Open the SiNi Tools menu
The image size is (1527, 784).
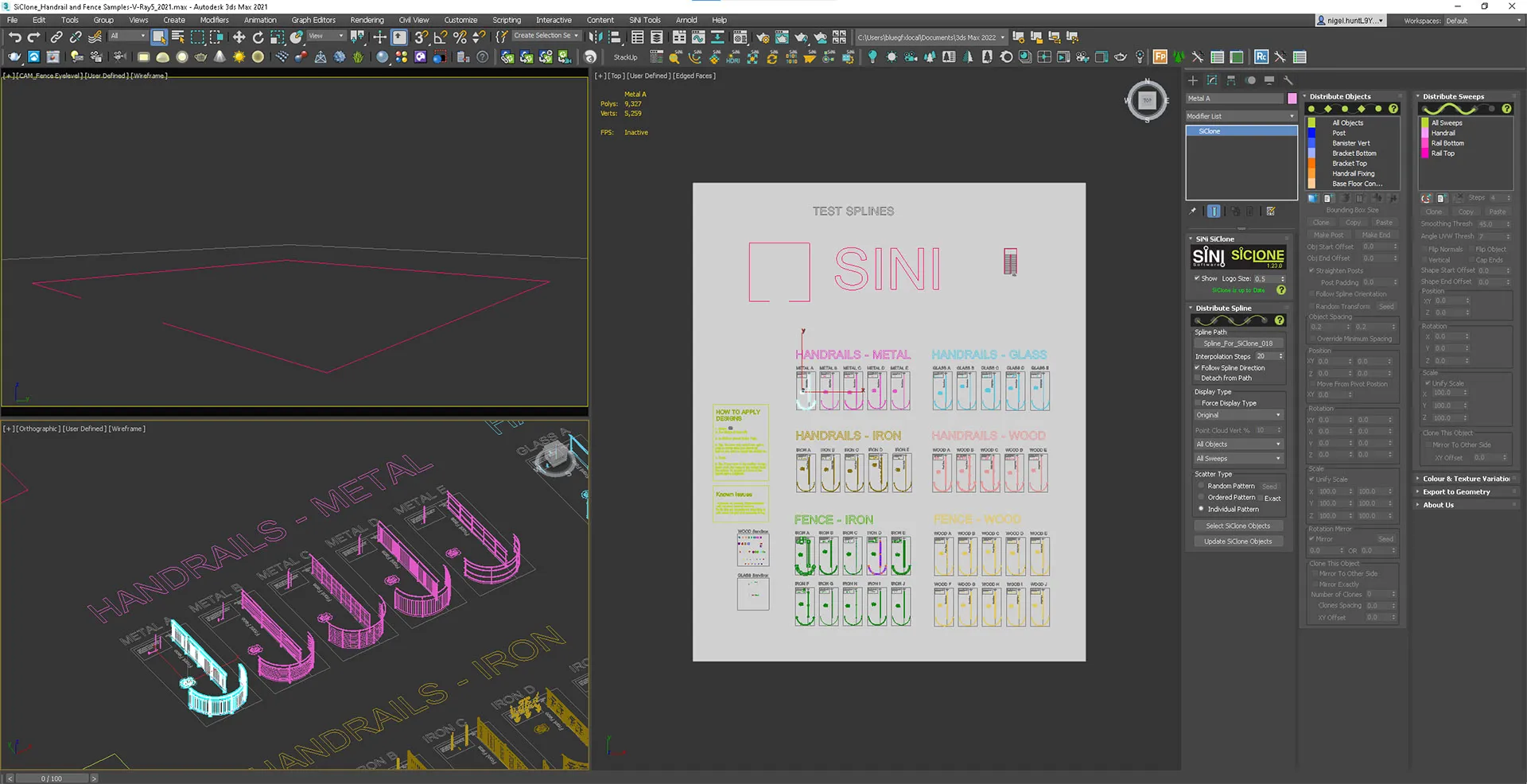pyautogui.click(x=644, y=20)
